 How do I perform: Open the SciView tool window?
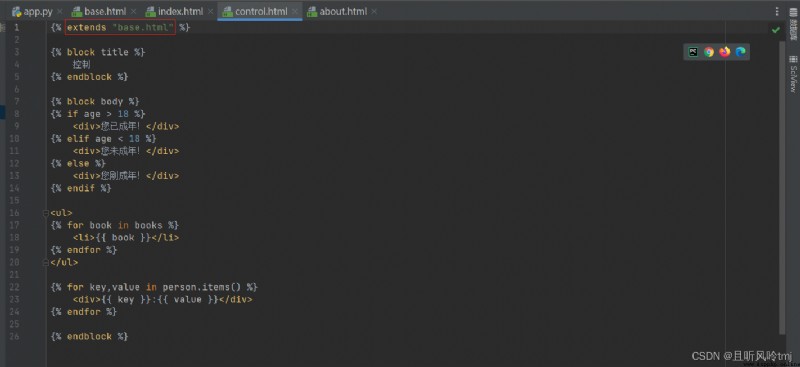[x=793, y=74]
